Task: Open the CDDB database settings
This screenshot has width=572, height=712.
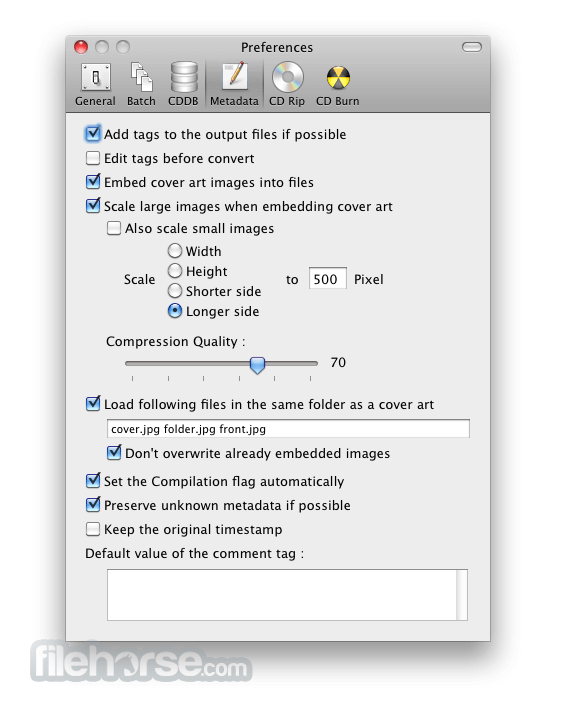Action: point(183,85)
